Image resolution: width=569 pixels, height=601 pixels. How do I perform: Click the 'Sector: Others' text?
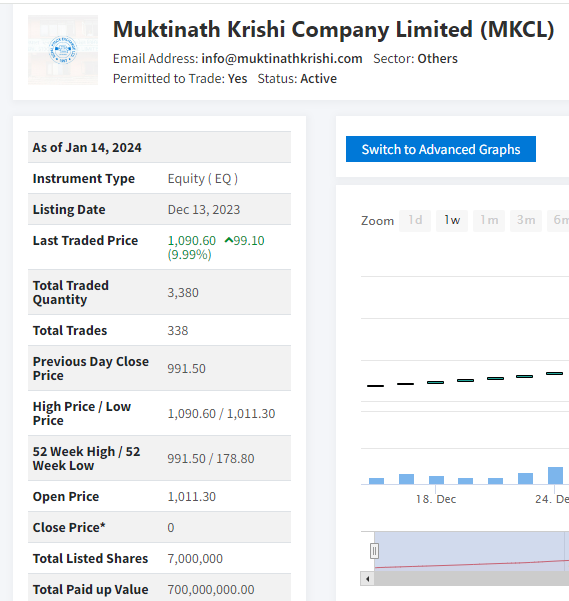pos(415,59)
